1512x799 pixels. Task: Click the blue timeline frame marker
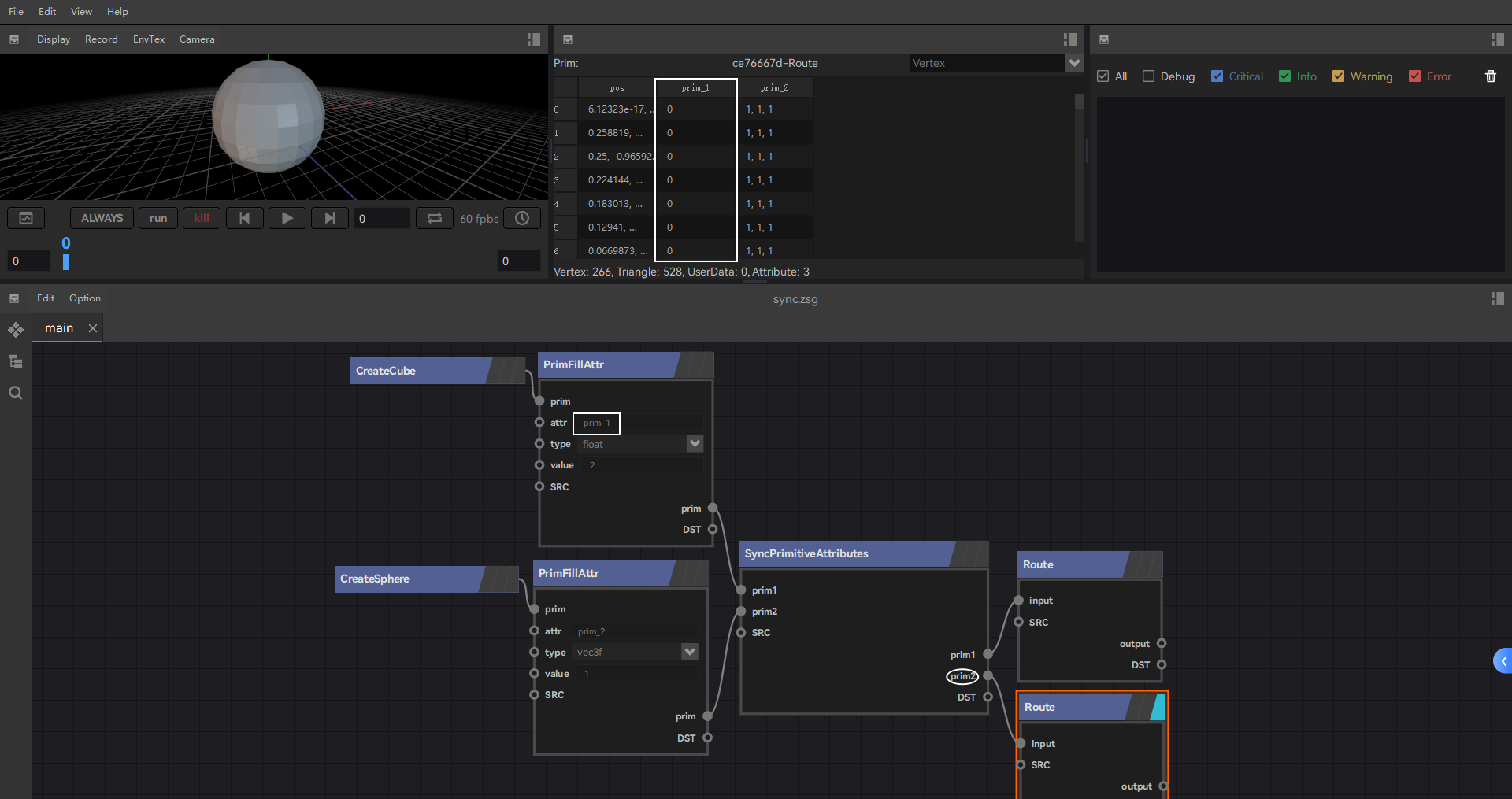66,261
